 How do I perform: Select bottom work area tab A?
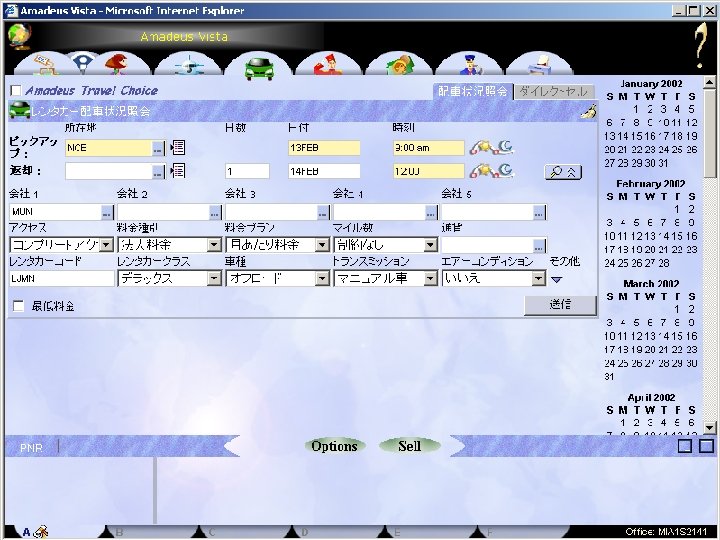click(27, 532)
